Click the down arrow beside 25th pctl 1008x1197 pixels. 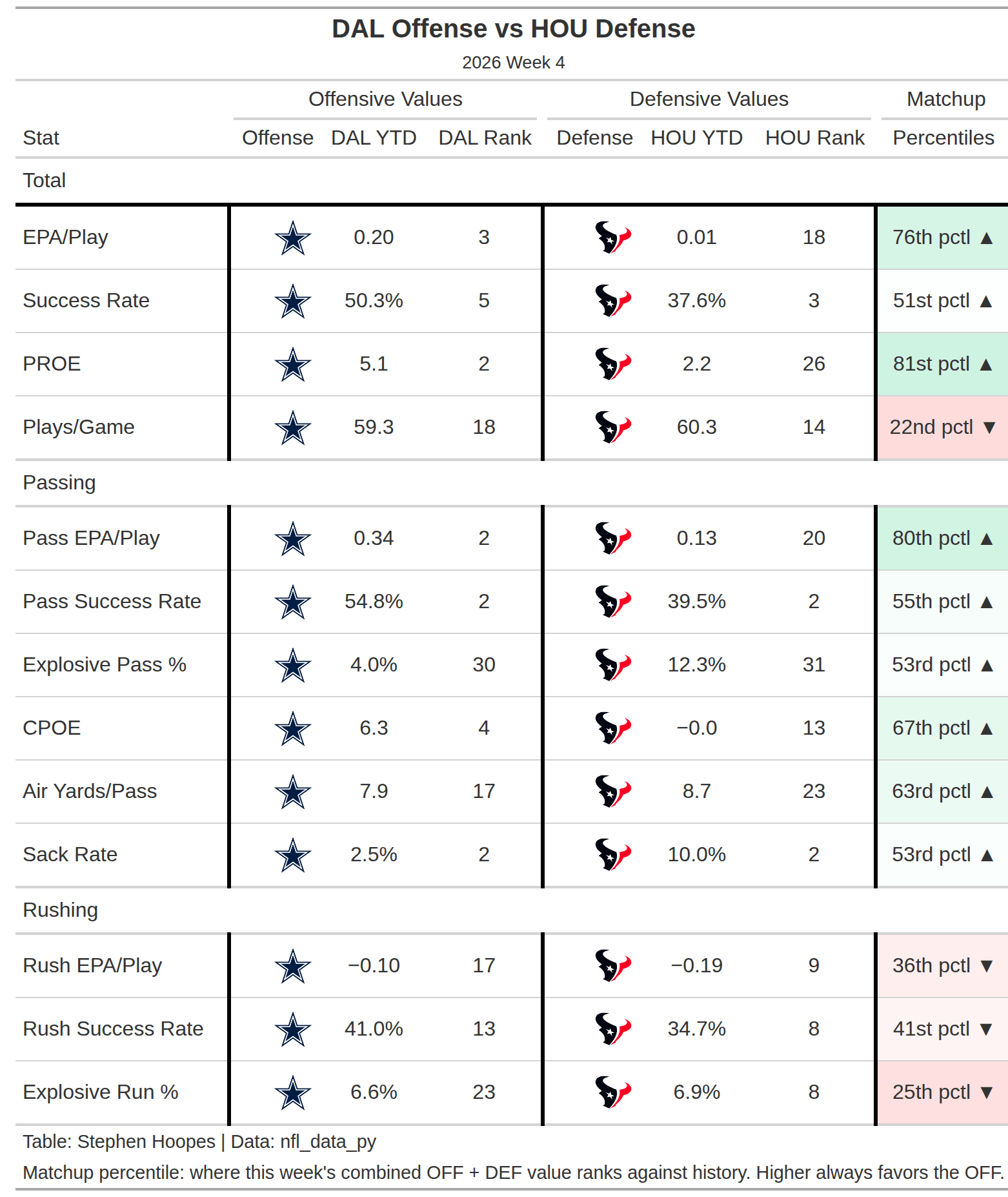986,1092
